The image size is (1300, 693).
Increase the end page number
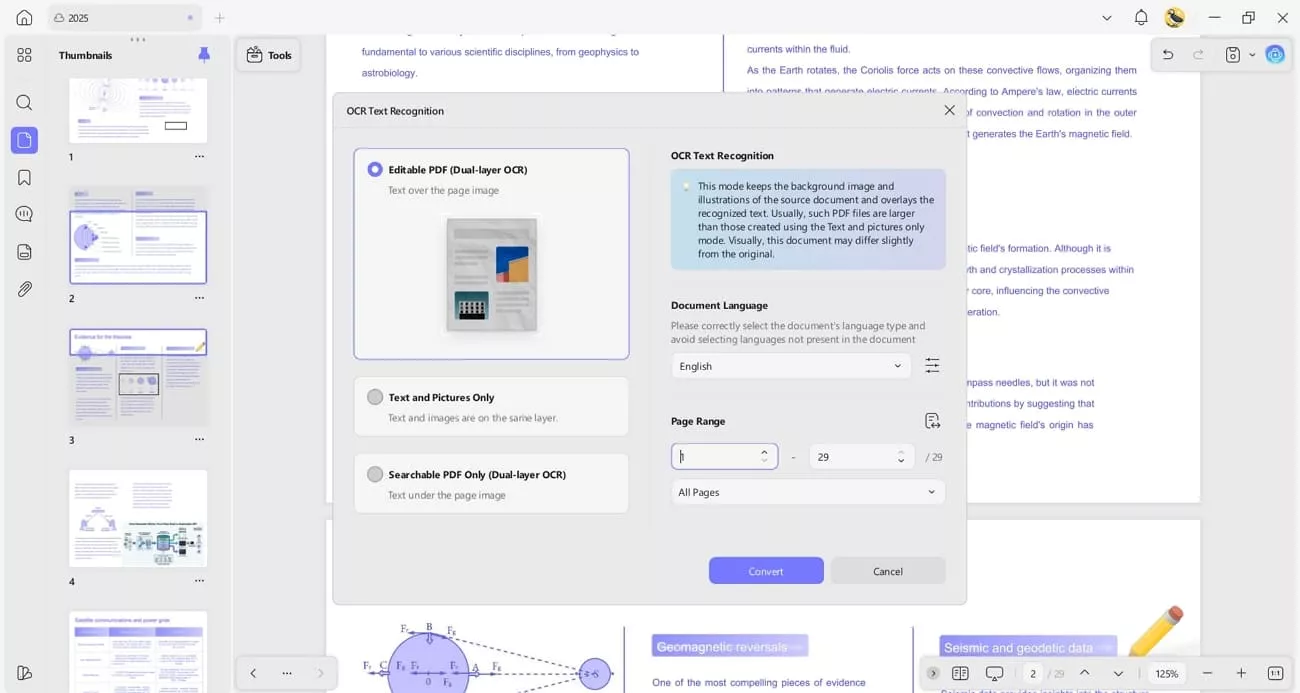[x=901, y=451]
